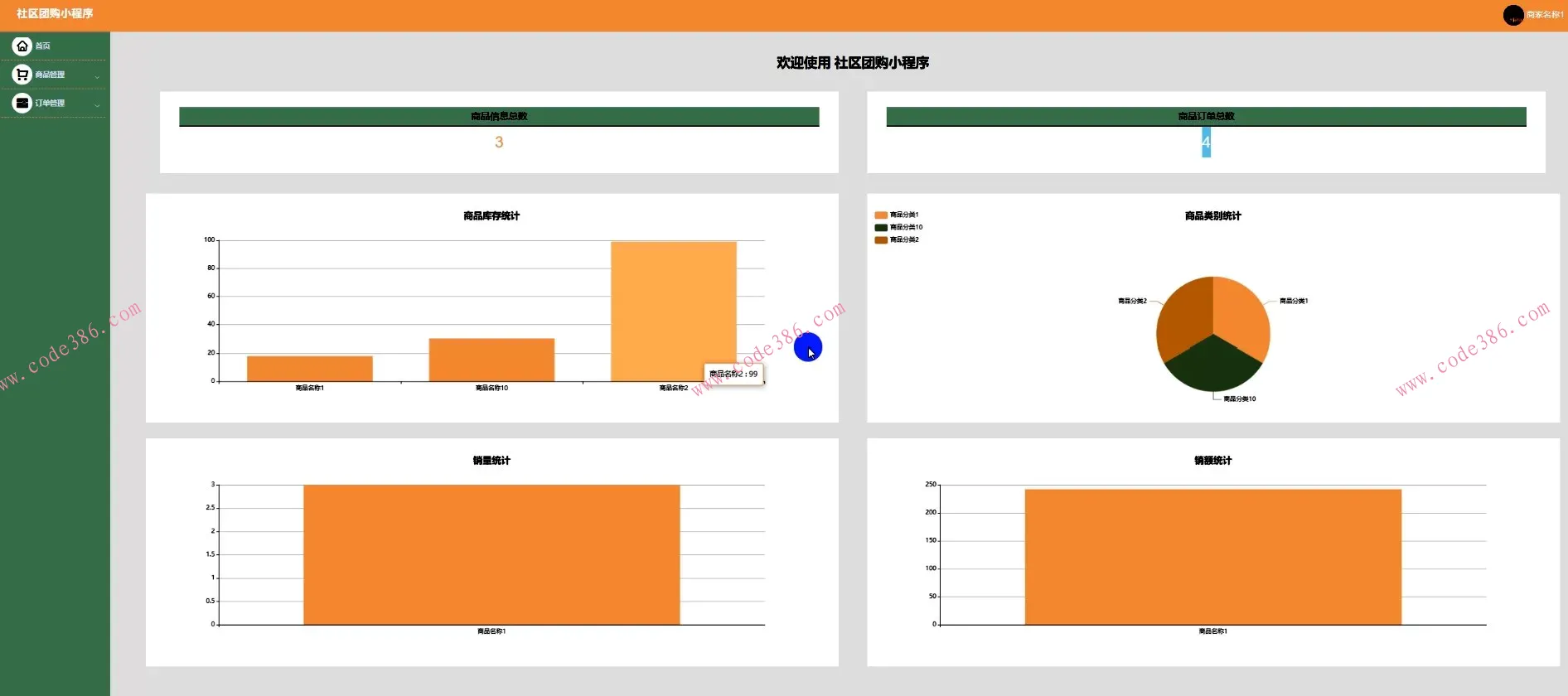
Task: Click the 商品名称1 axis label in 商品库存统计
Action: (x=310, y=388)
